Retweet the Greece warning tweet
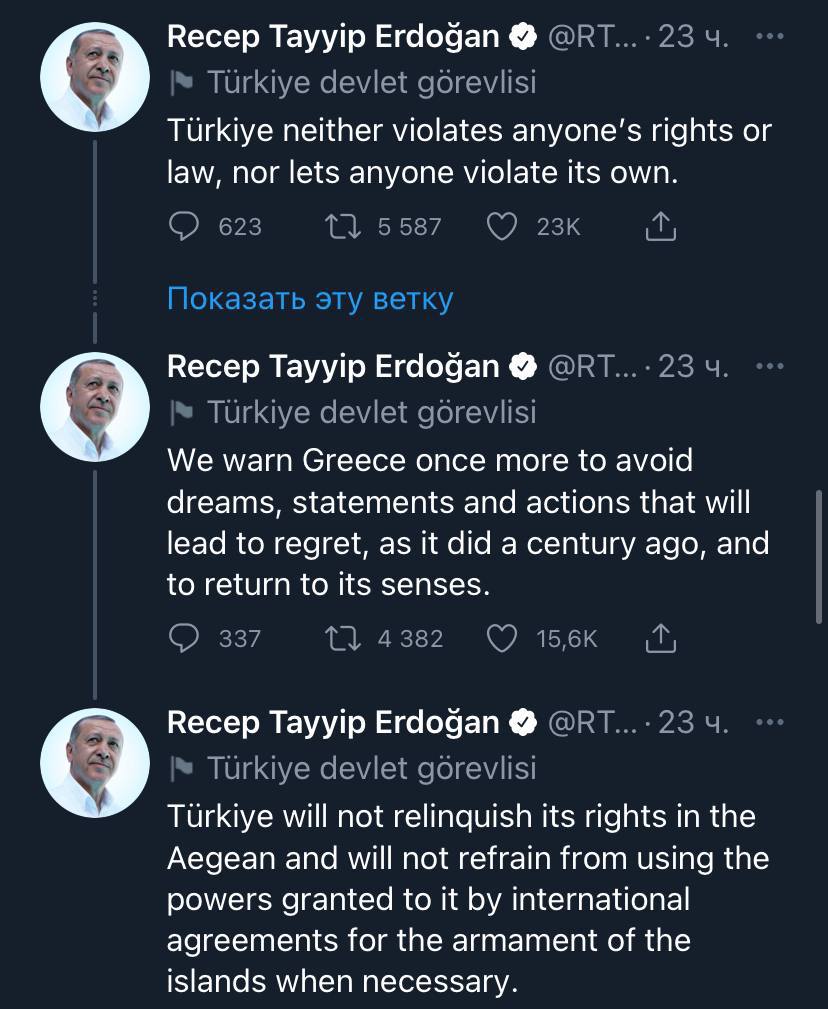This screenshot has width=828, height=1009. [x=343, y=639]
